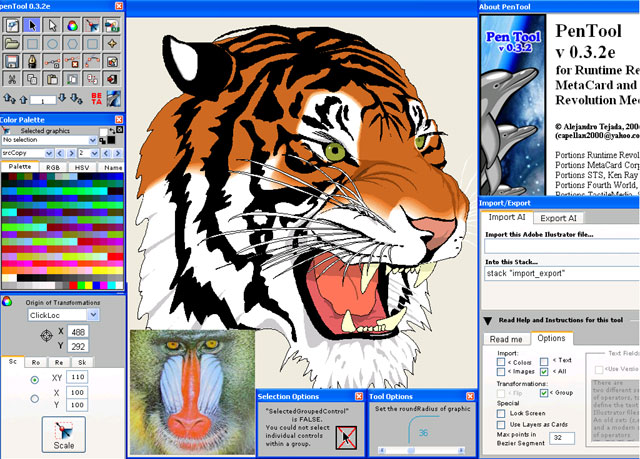Uncheck the Group transformations checkbox
The image size is (640, 459).
(x=543, y=393)
